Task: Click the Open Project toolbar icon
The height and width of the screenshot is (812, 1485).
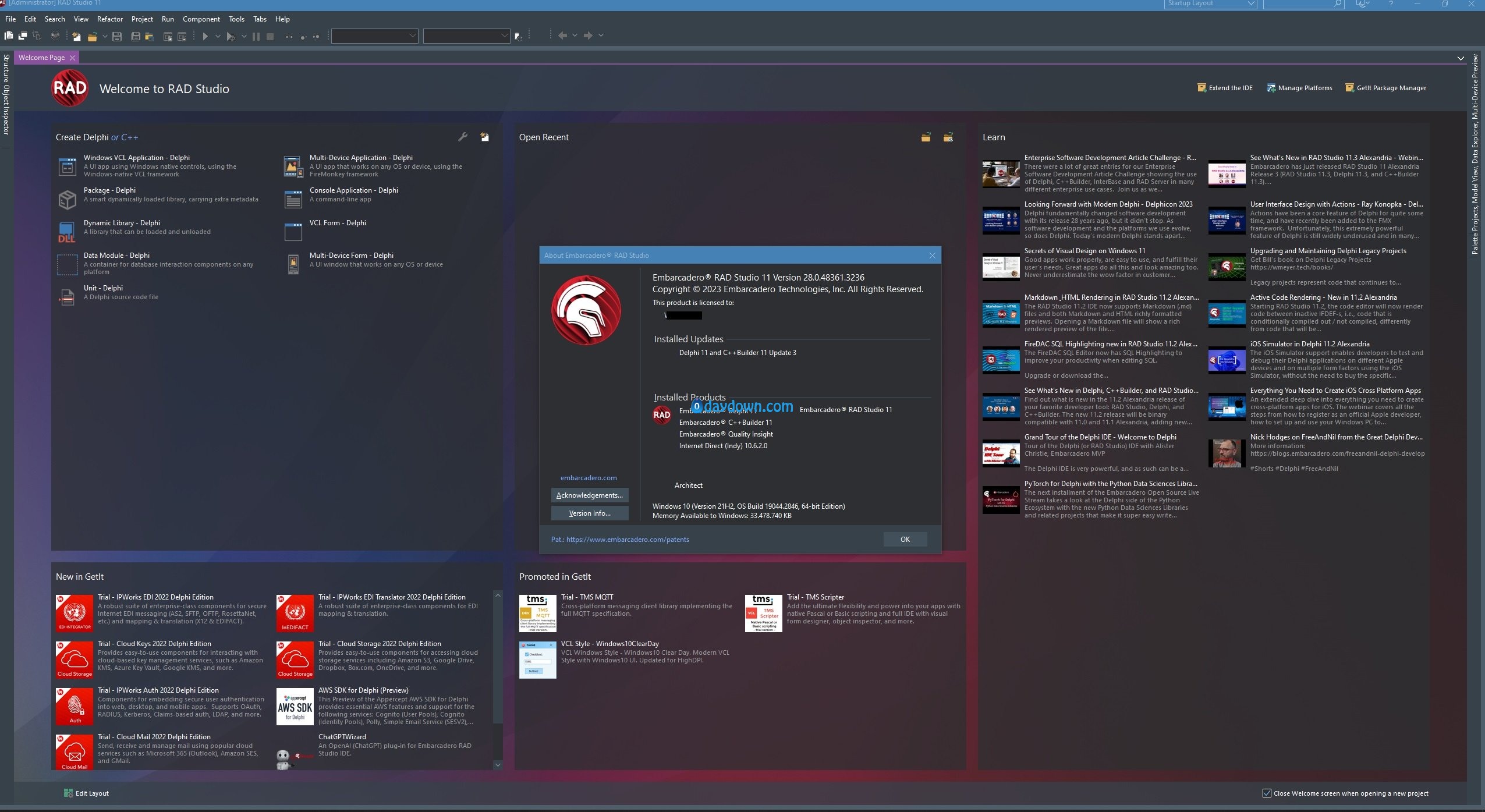Action: point(150,36)
